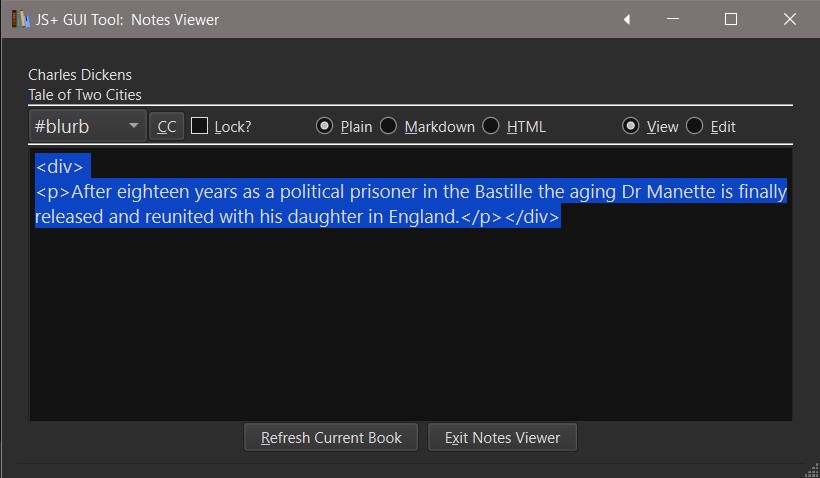Select the Plain format radio button
The height and width of the screenshot is (478, 820).
(x=324, y=126)
